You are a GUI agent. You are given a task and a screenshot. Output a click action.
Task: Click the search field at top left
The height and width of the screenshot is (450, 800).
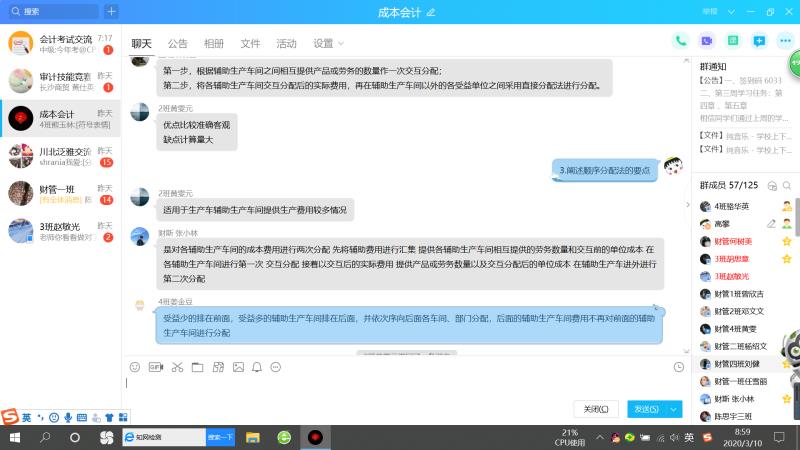(54, 11)
